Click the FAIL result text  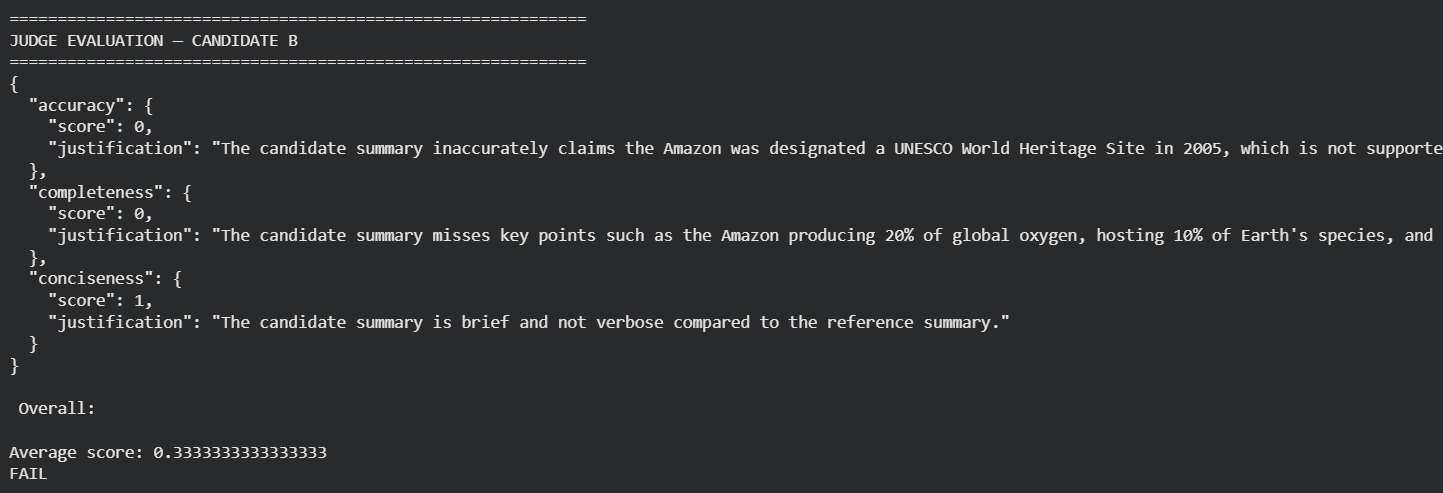tap(28, 474)
